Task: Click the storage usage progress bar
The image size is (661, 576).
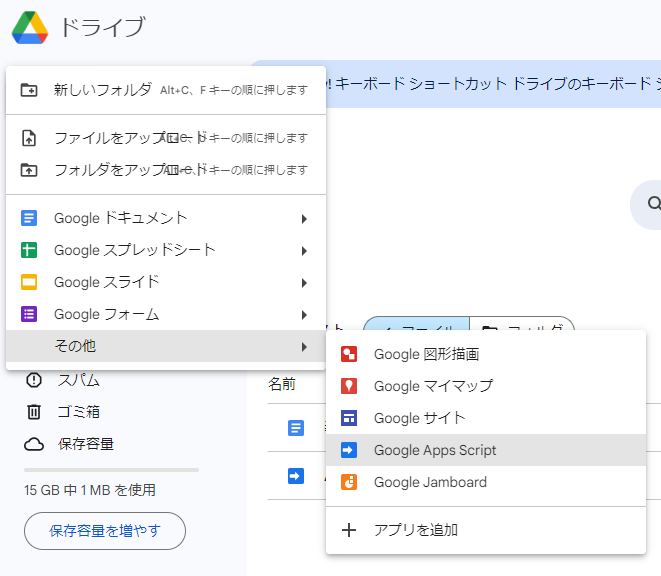Action: click(x=111, y=469)
